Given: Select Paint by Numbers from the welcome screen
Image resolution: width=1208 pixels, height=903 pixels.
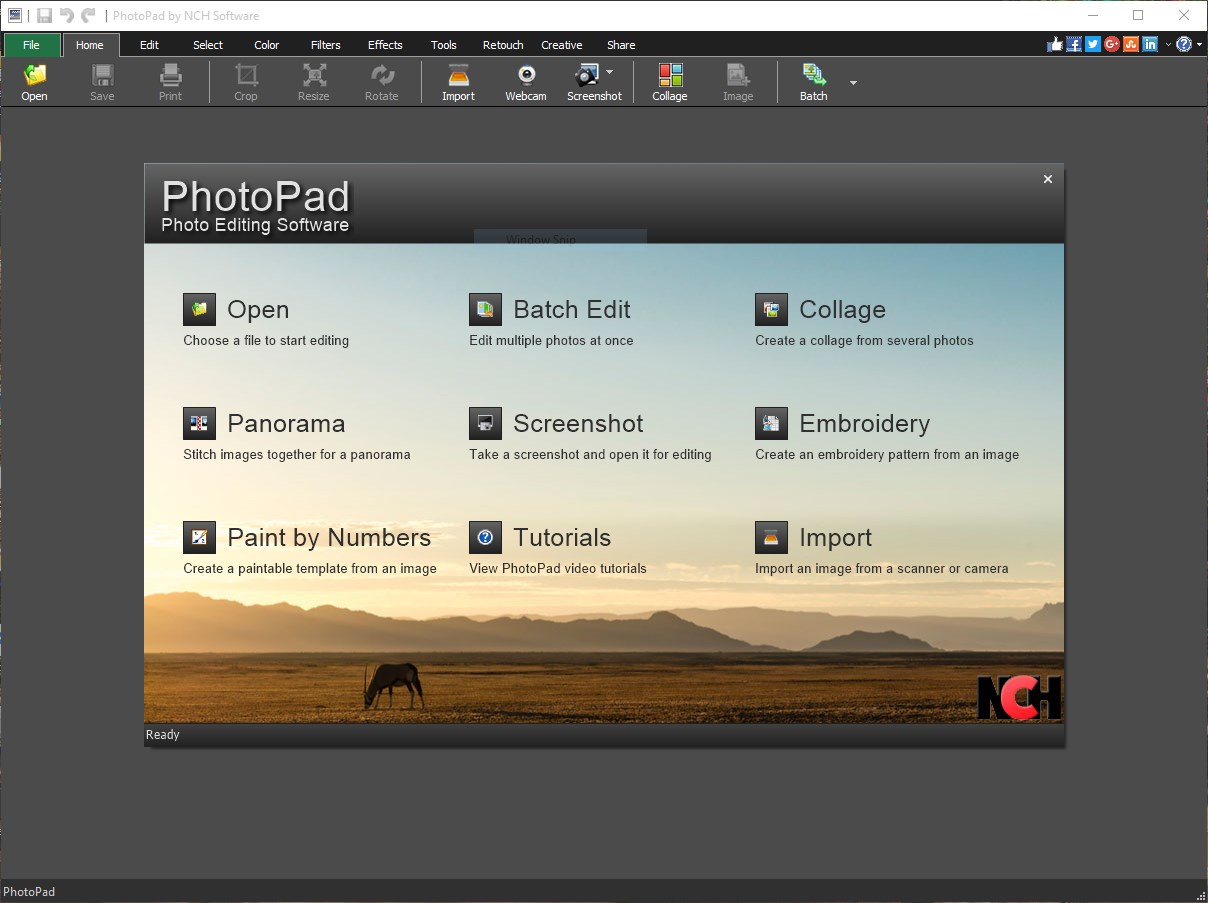Looking at the screenshot, I should [x=326, y=537].
